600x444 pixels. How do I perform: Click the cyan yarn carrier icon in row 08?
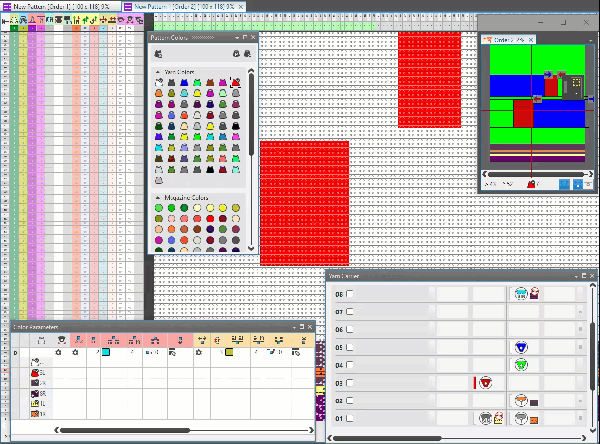[x=520, y=294]
